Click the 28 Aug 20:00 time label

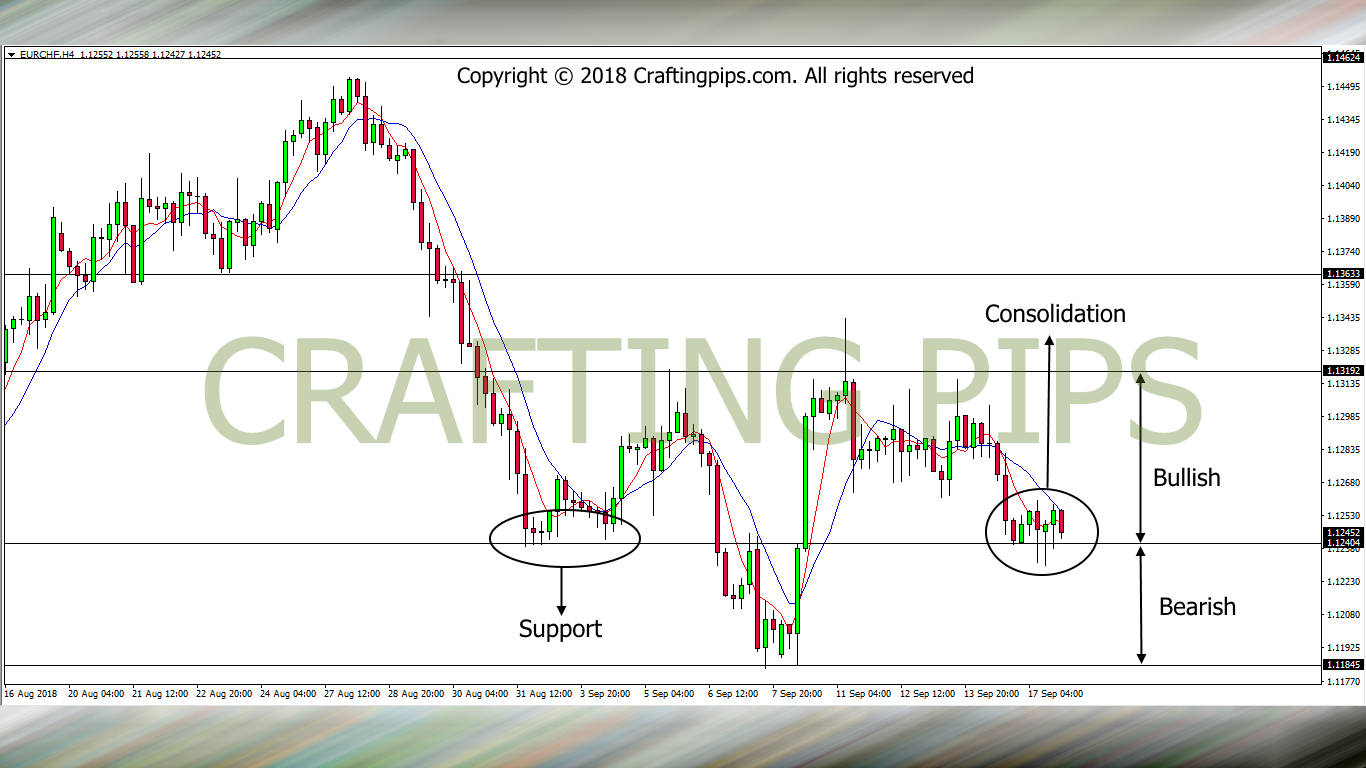[x=415, y=693]
